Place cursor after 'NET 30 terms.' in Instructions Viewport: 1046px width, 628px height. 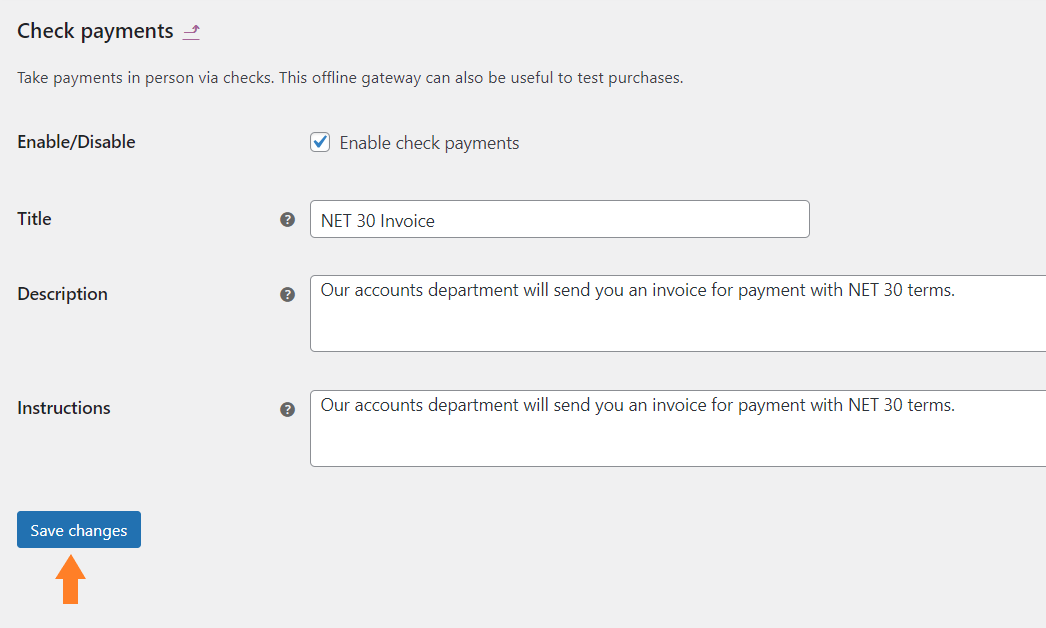957,405
